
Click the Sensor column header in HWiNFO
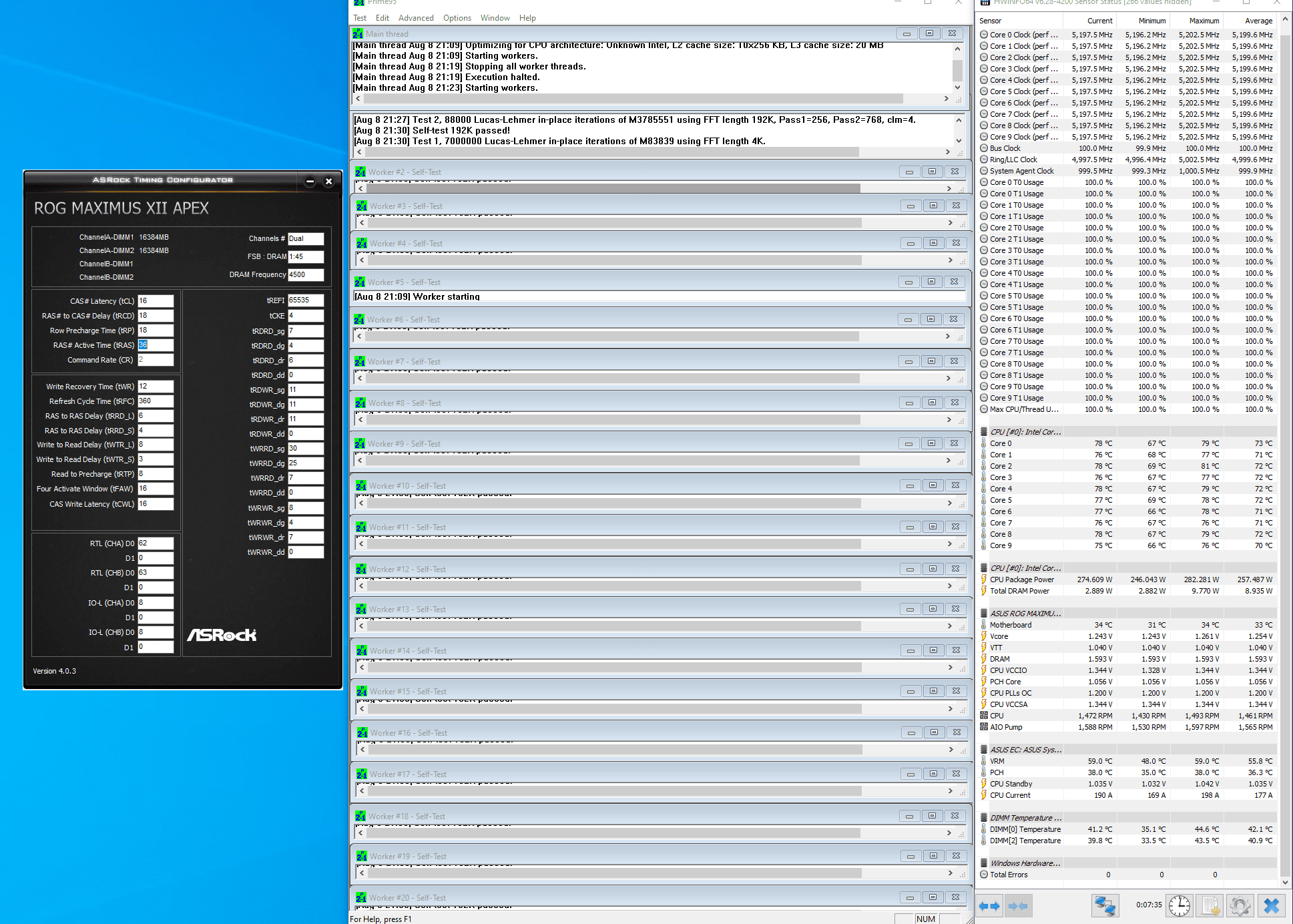(1019, 21)
